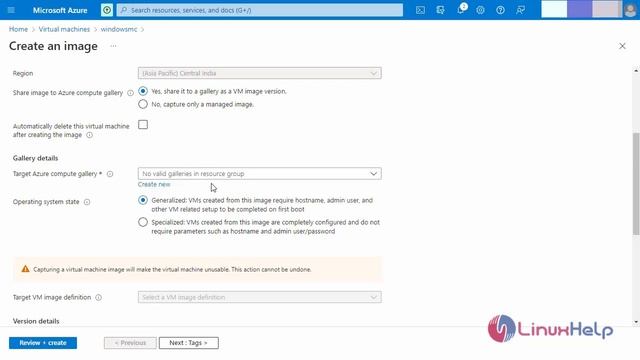Screen dimensions: 640x360
Task: Click the Review + create button
Action: [x=43, y=343]
